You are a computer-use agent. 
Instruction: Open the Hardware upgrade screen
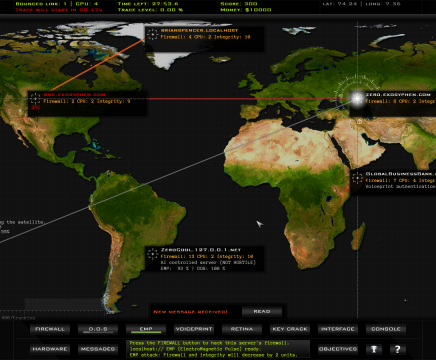point(50,349)
